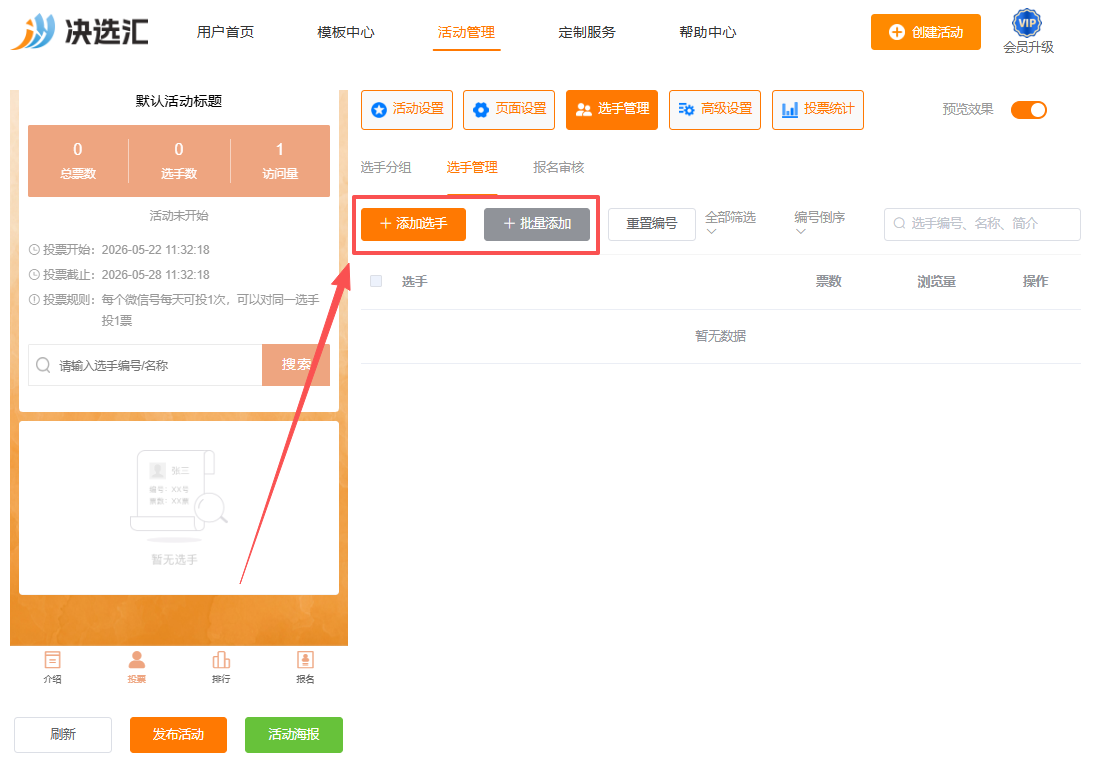This screenshot has height=772, width=1097.
Task: Tick the select-all checkbox beside 选手
Action: click(376, 281)
